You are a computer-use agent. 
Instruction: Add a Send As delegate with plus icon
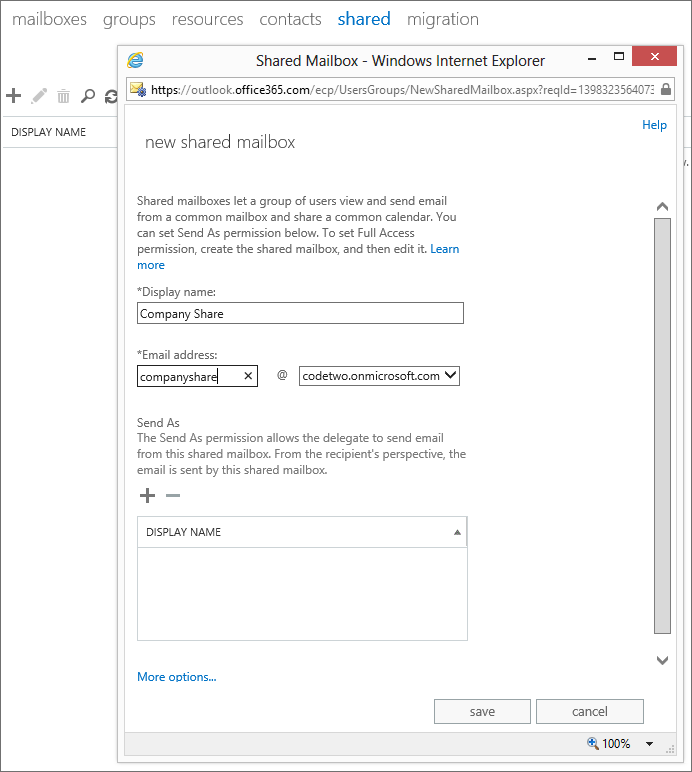click(x=147, y=495)
